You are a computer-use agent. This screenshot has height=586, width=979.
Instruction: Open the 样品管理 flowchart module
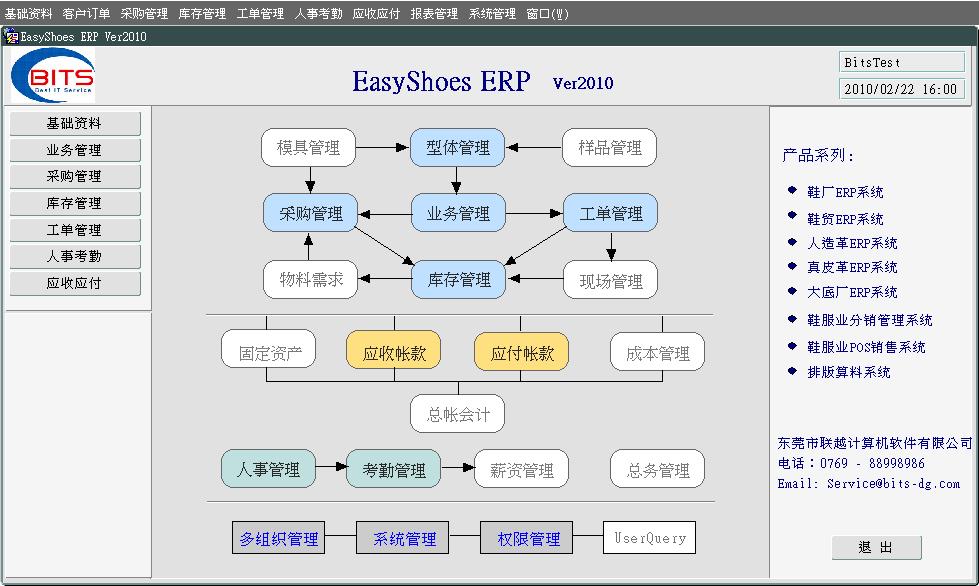[x=609, y=148]
